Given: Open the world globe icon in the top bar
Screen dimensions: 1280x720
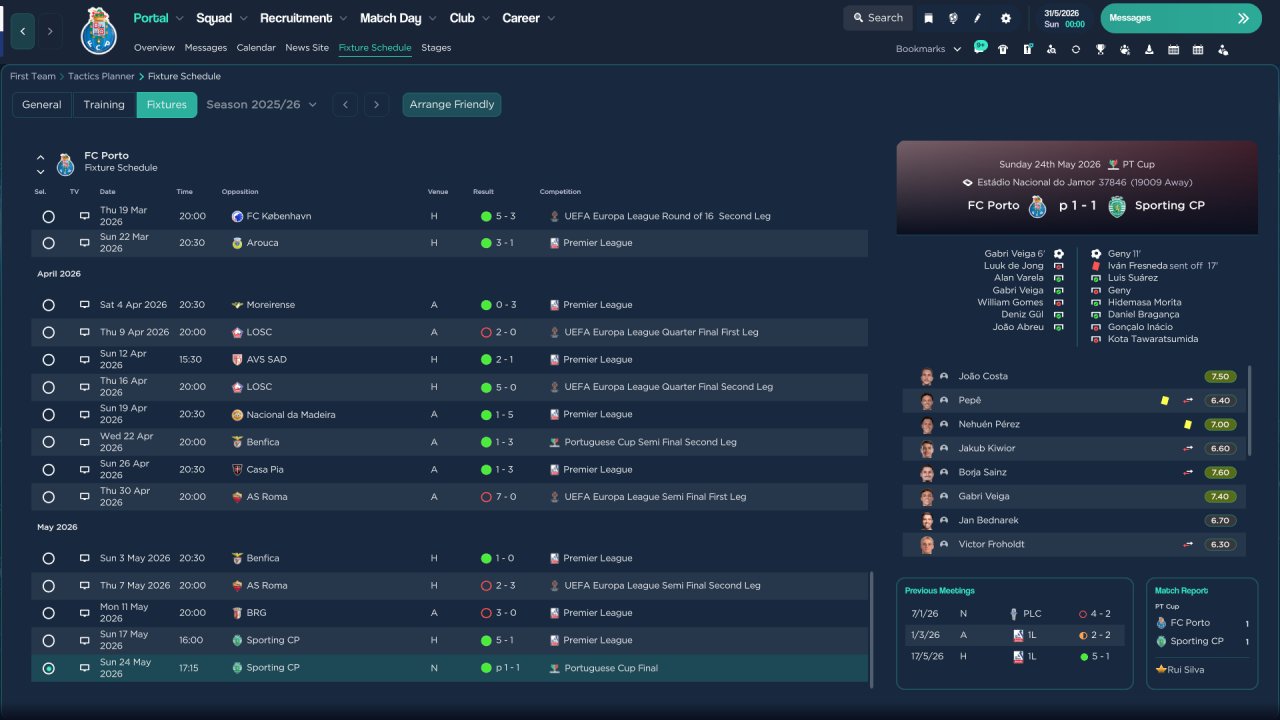Looking at the screenshot, I should pyautogui.click(x=953, y=18).
